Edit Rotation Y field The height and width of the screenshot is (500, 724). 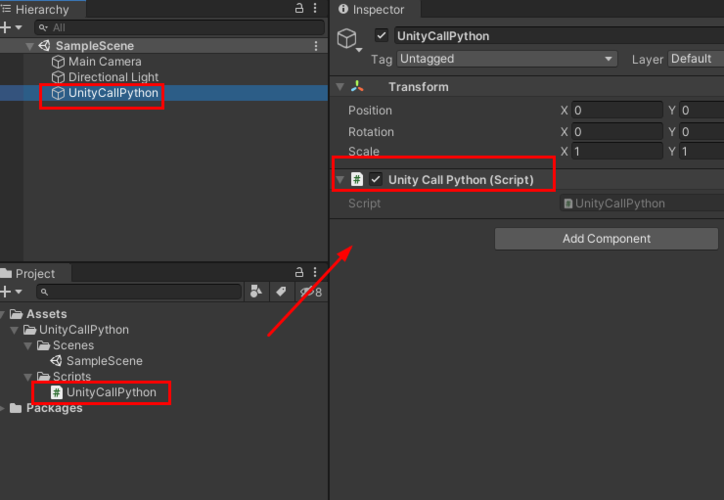(x=702, y=132)
